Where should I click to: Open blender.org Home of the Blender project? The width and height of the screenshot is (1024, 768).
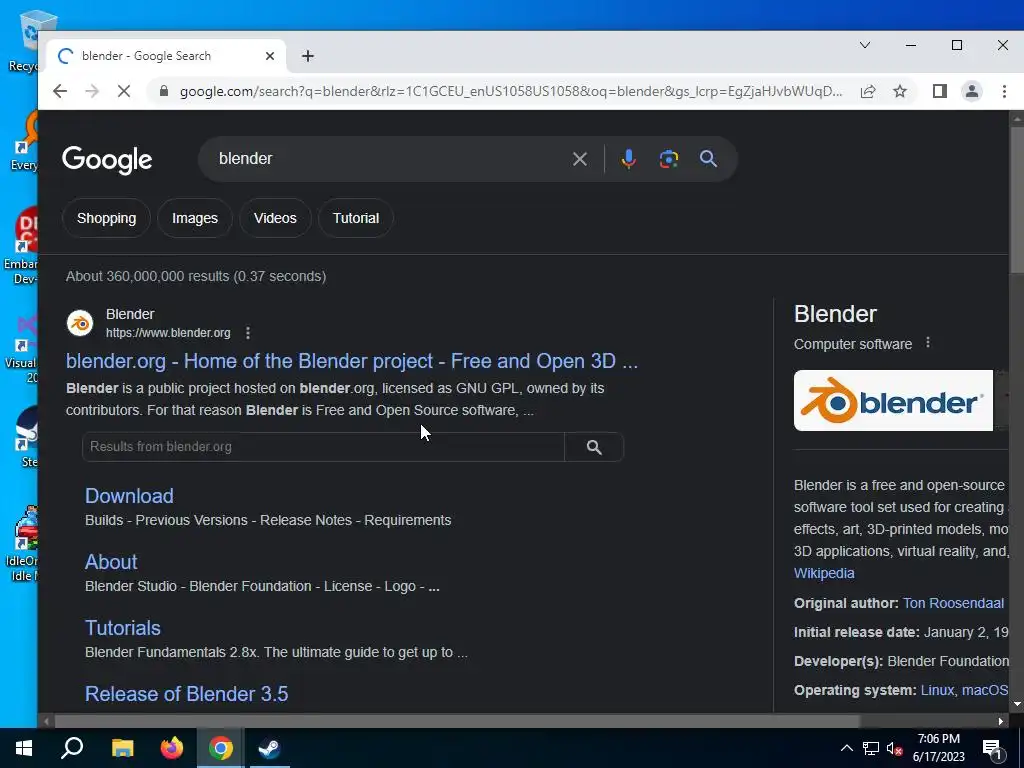click(351, 361)
